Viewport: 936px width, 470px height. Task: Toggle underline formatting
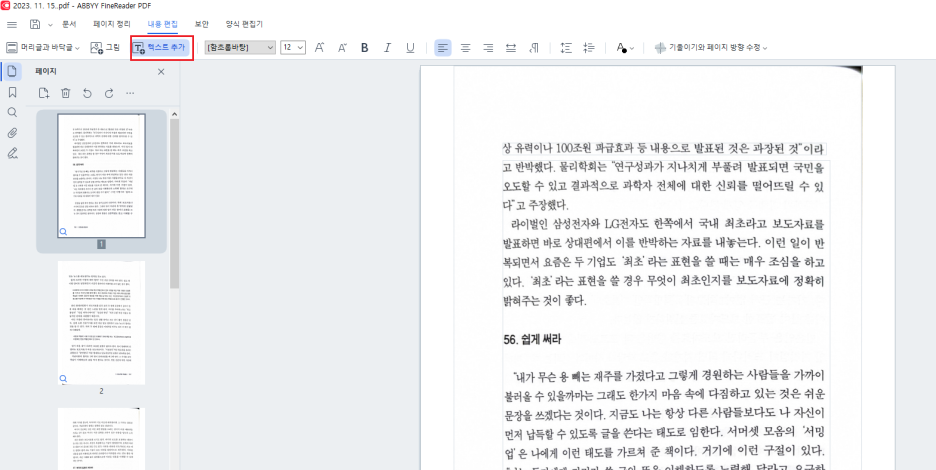pos(410,48)
